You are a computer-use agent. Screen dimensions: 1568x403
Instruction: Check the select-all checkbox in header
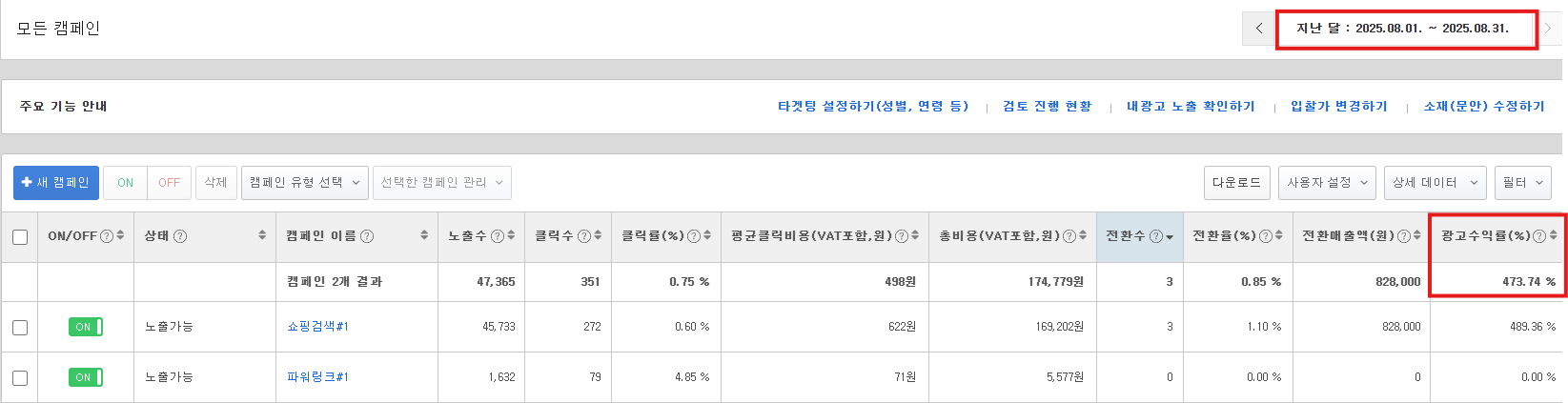coord(20,236)
